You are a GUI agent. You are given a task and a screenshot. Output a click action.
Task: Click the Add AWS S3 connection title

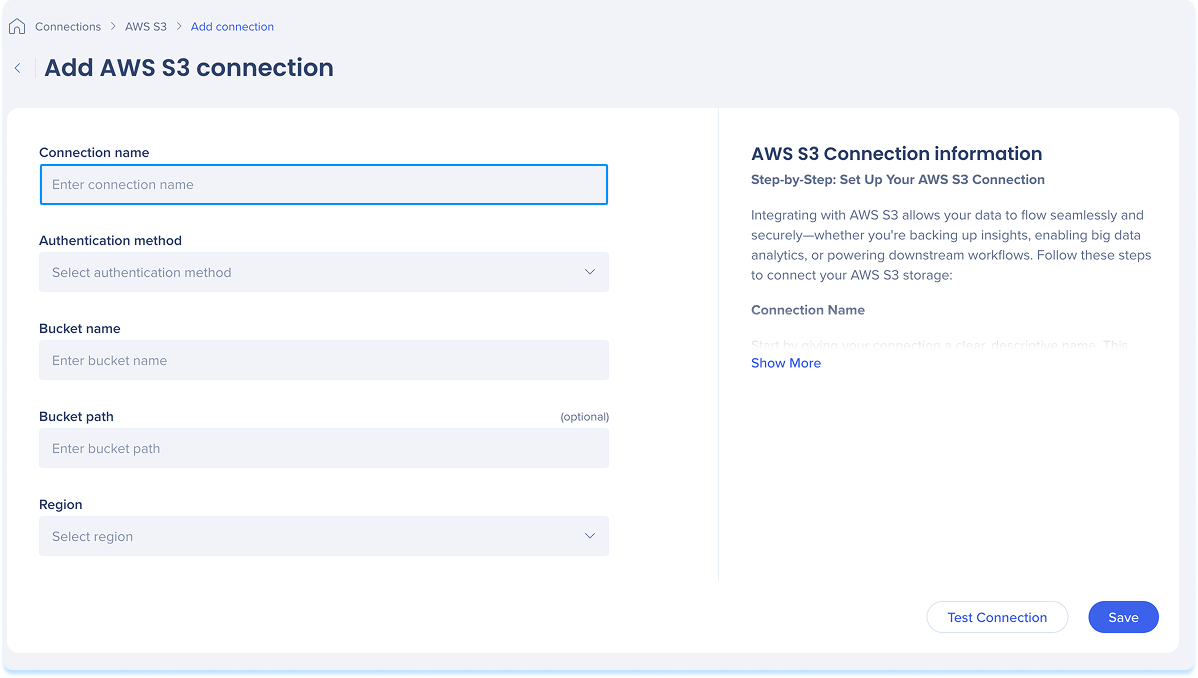pos(189,67)
